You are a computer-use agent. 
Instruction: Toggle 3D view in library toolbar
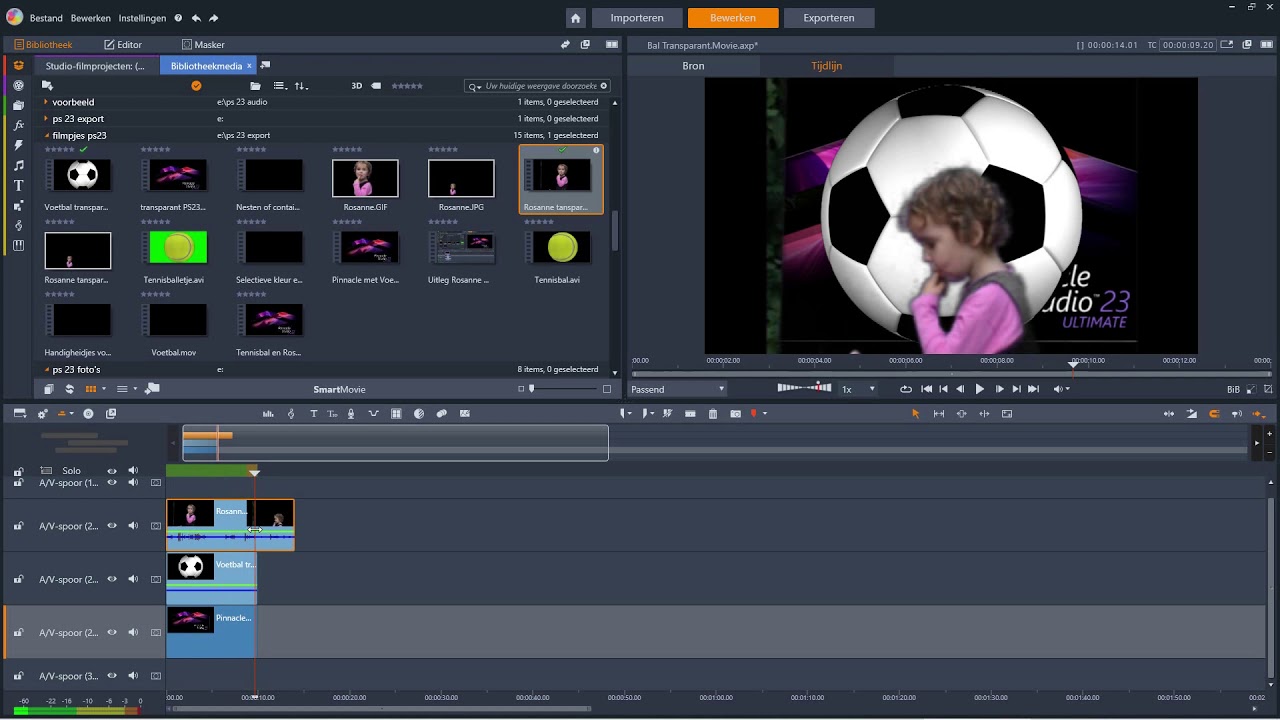(x=356, y=86)
